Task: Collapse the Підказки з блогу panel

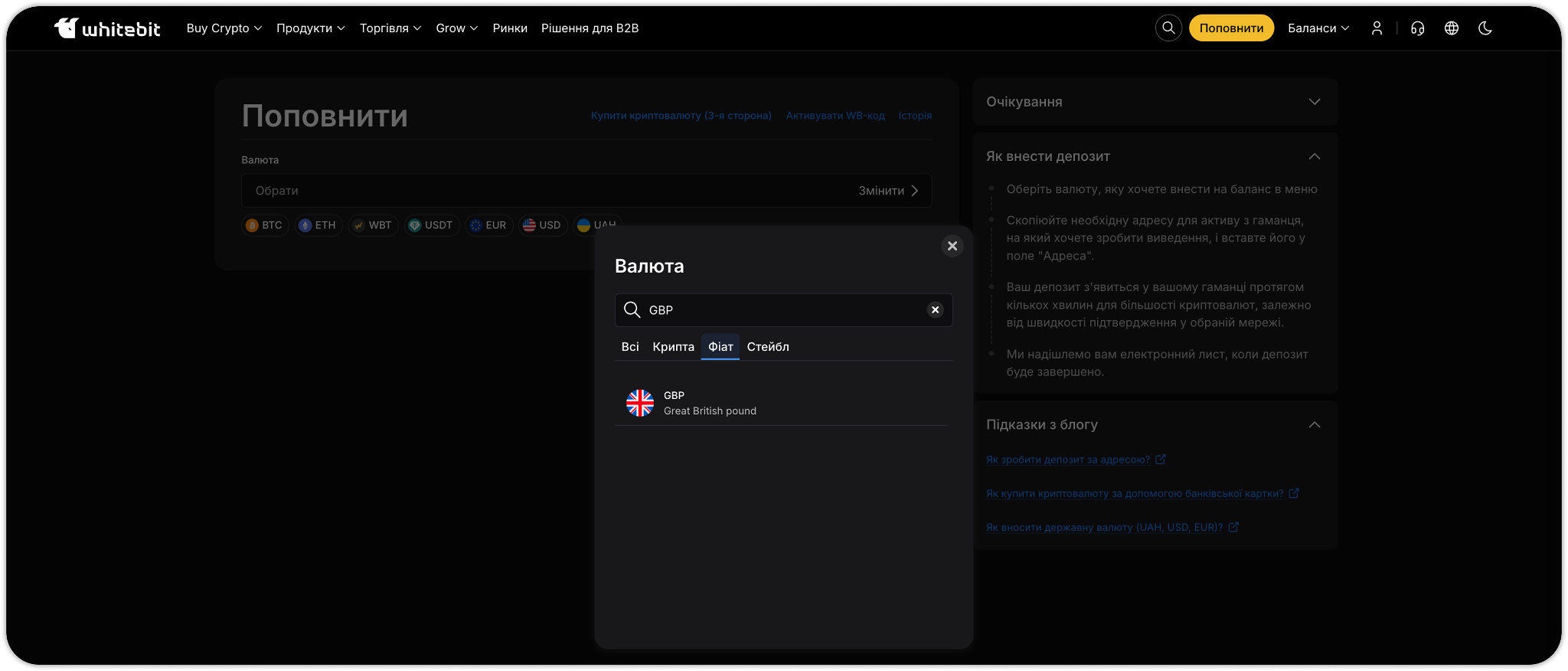Action: coord(1314,424)
